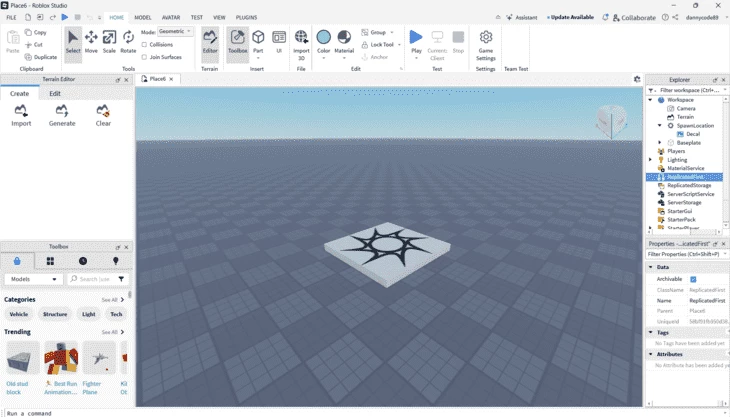Open the Models category dropdown
The height and width of the screenshot is (417, 730).
[x=33, y=279]
